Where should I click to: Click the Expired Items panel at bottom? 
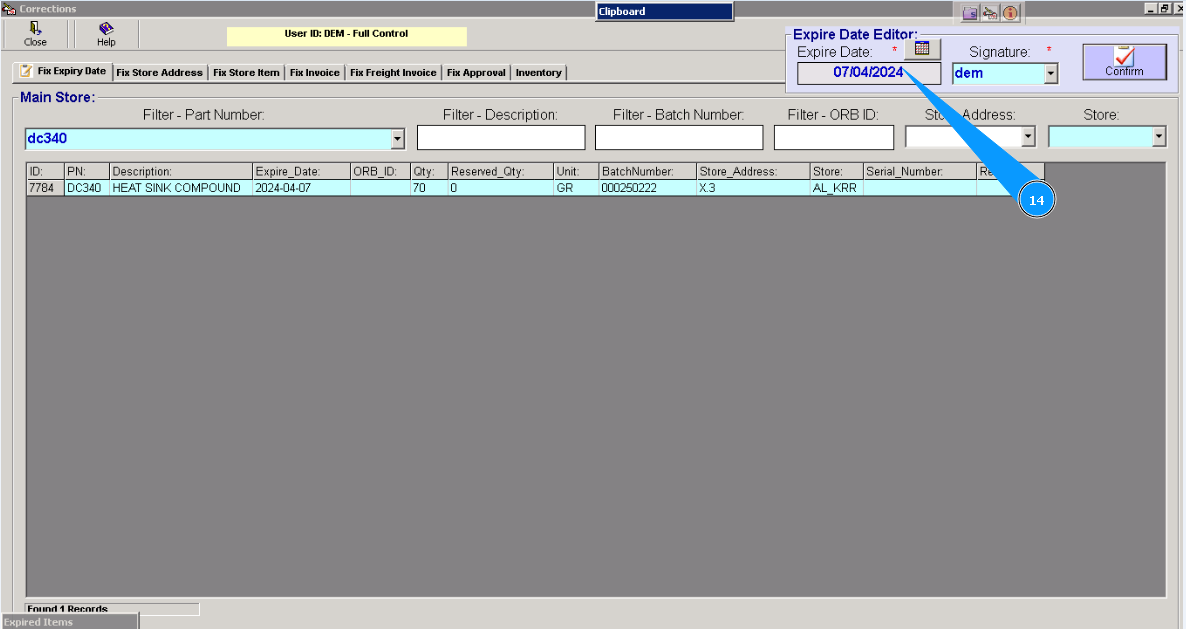(x=70, y=622)
